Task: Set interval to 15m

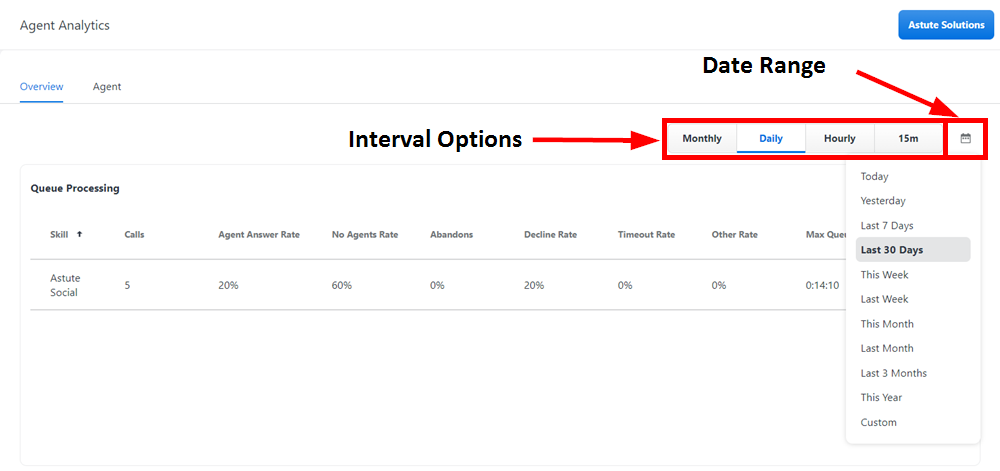Action: [908, 139]
